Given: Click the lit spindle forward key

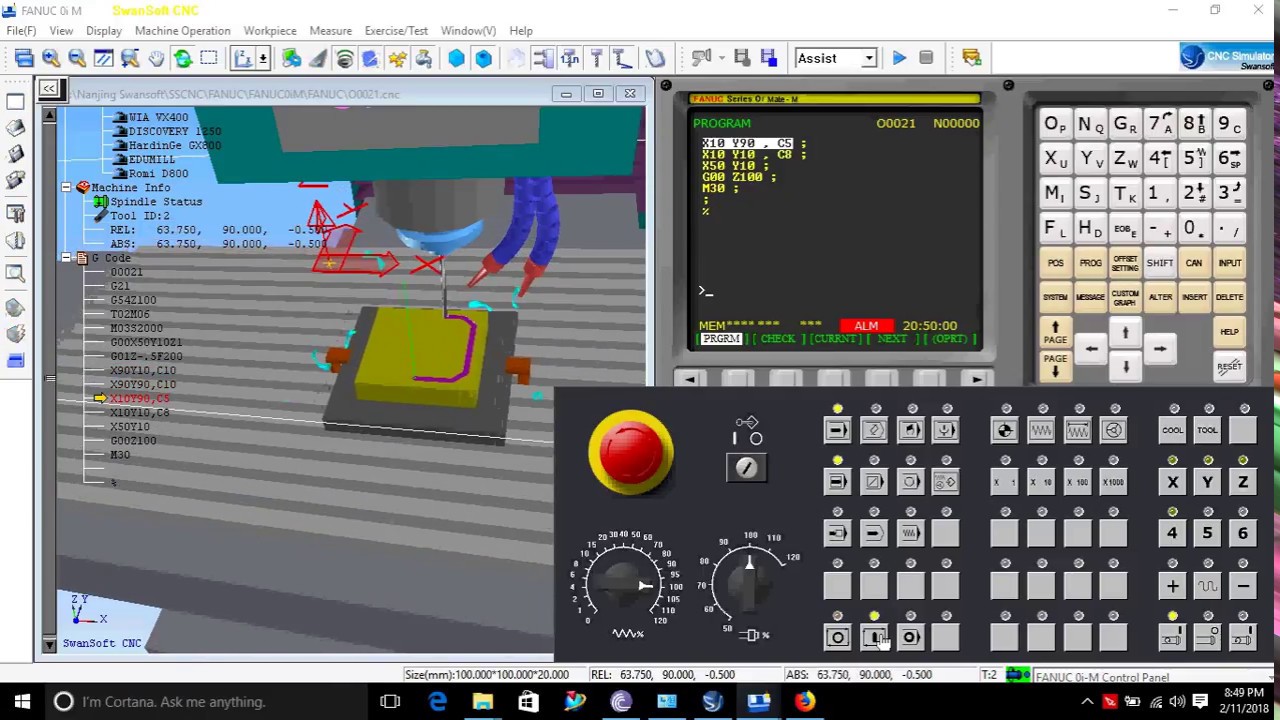Looking at the screenshot, I should (x=1172, y=637).
